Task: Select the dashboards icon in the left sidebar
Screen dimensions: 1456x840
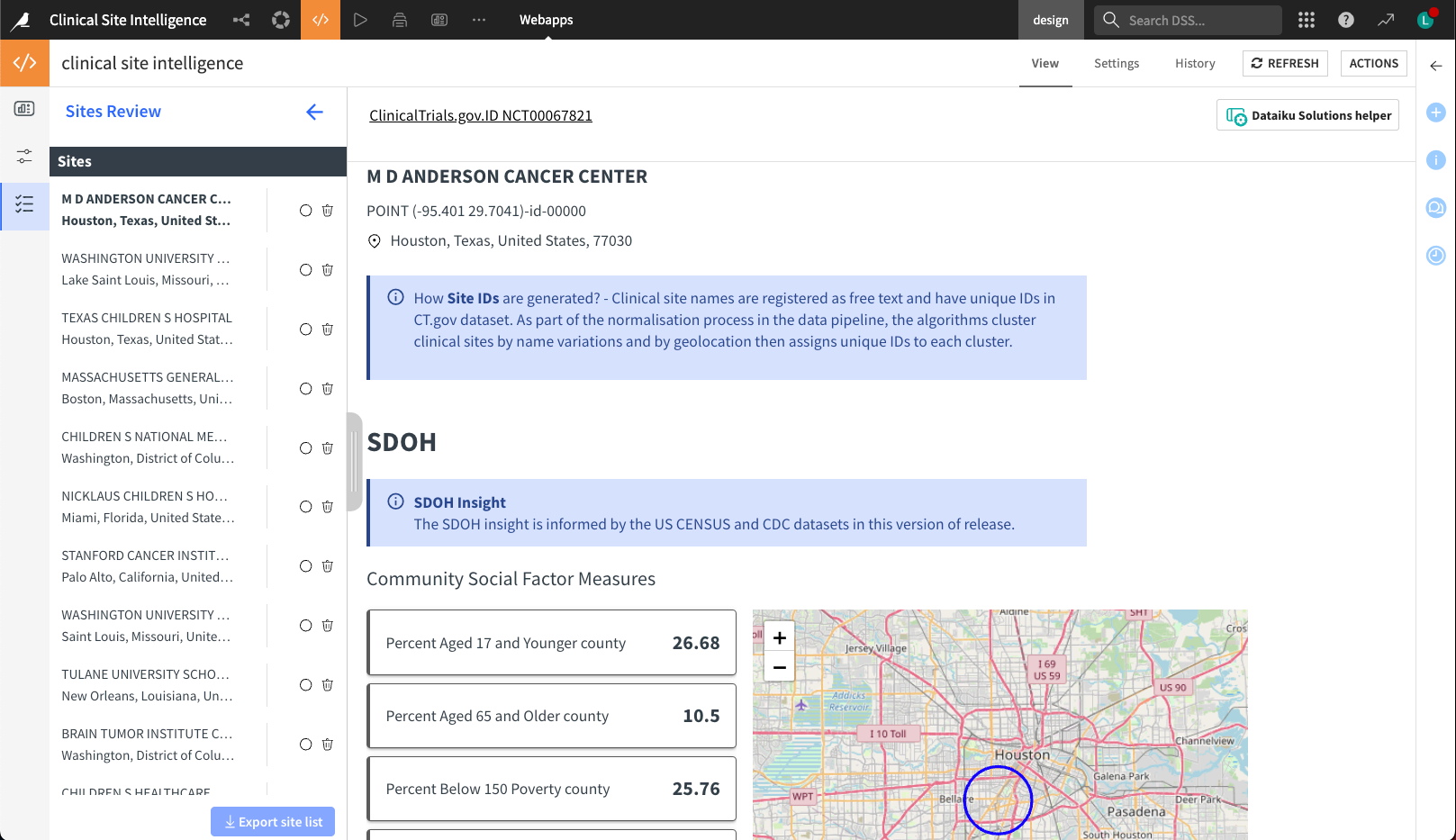Action: click(x=24, y=108)
